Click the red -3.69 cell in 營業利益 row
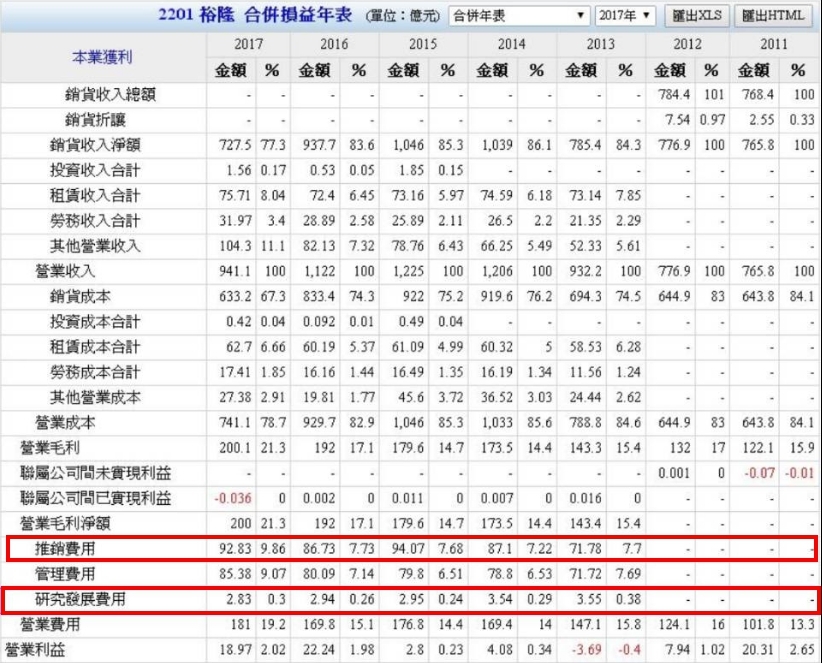 587,650
